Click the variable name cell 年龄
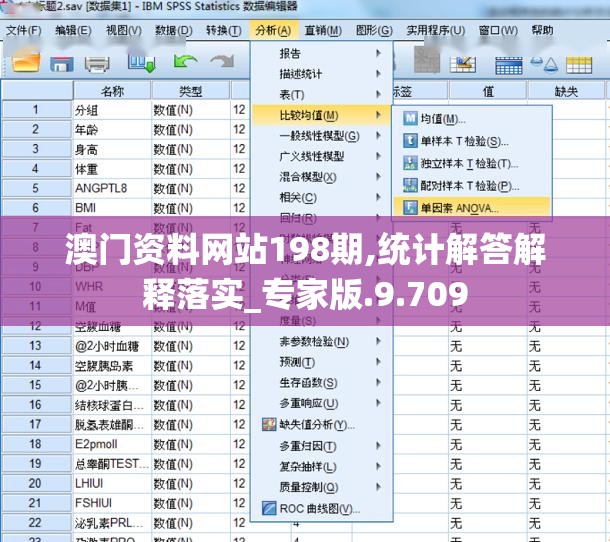The width and height of the screenshot is (610, 542). [x=112, y=130]
